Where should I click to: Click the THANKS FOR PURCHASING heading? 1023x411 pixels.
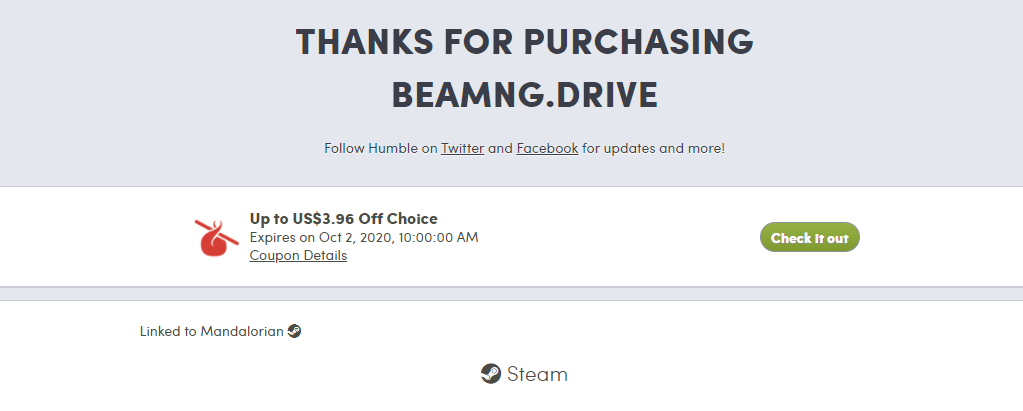point(525,42)
